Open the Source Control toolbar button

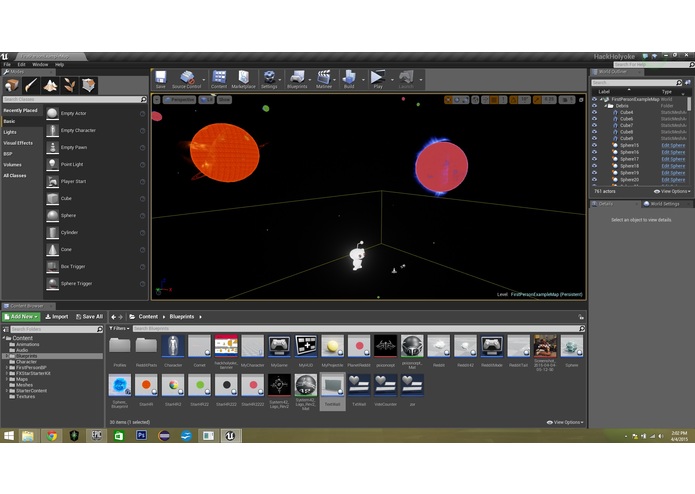point(187,78)
